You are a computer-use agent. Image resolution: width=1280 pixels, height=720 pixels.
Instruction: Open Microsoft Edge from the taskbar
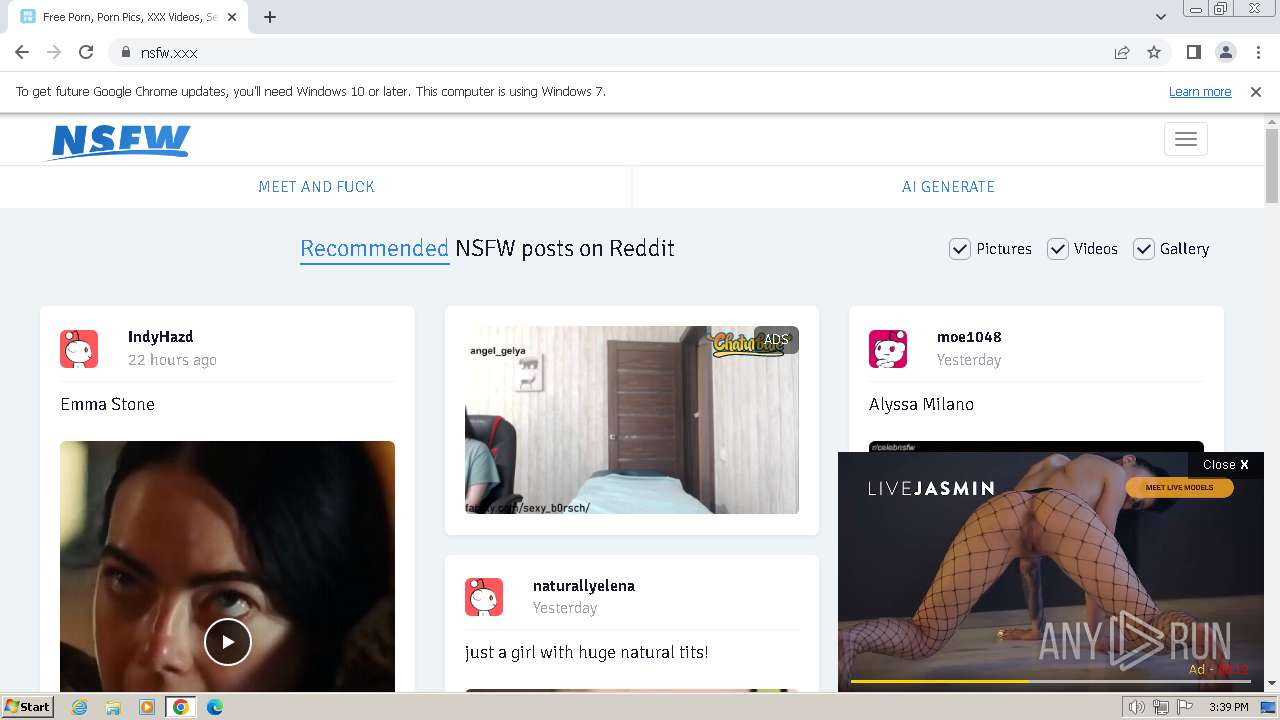[x=215, y=707]
